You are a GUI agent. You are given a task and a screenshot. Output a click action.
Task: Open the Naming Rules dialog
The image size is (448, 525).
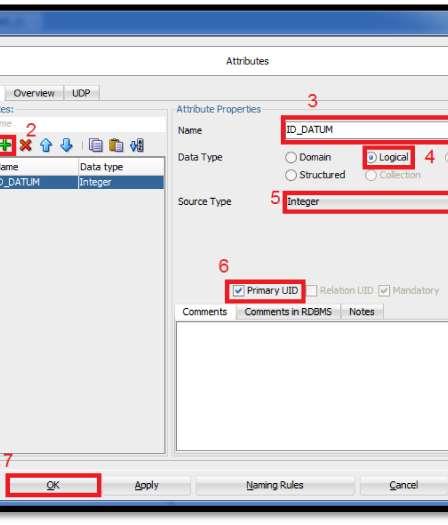point(275,485)
